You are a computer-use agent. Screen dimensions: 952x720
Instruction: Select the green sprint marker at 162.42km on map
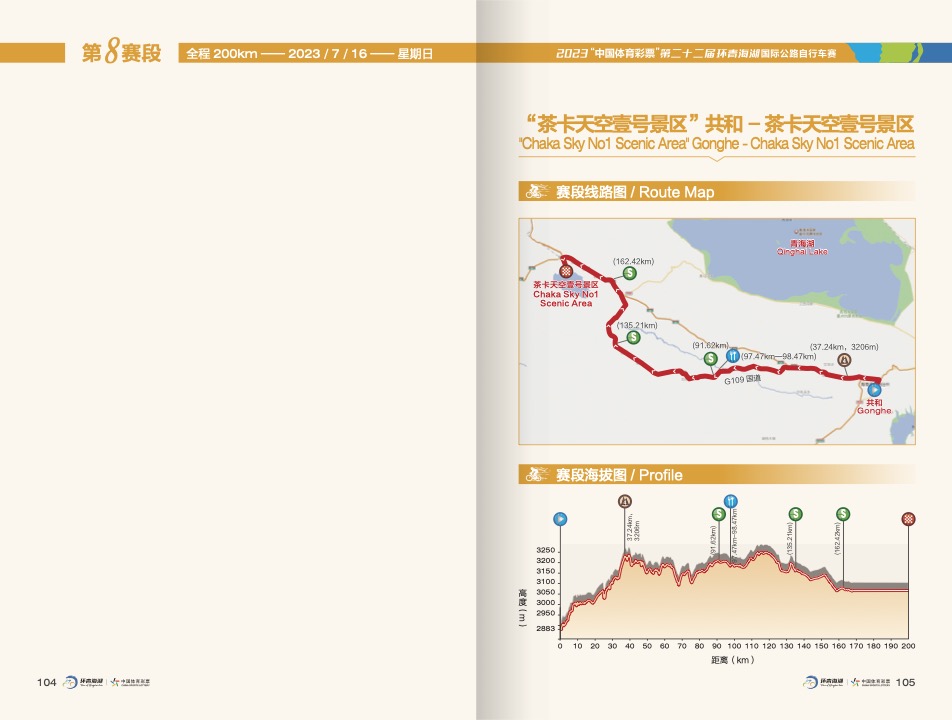(x=630, y=273)
